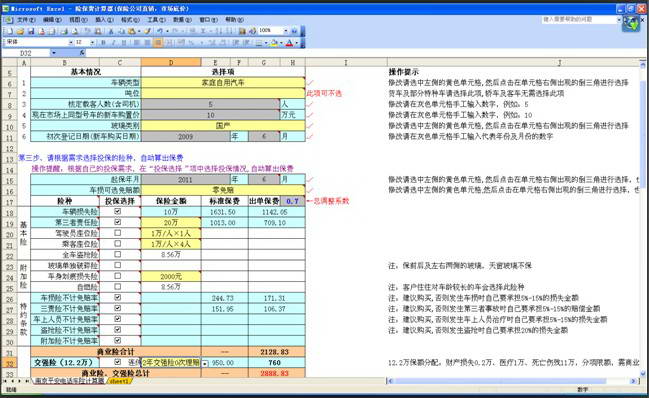Click the increase indent icon
Screen dimensions: 649x398
[247, 42]
